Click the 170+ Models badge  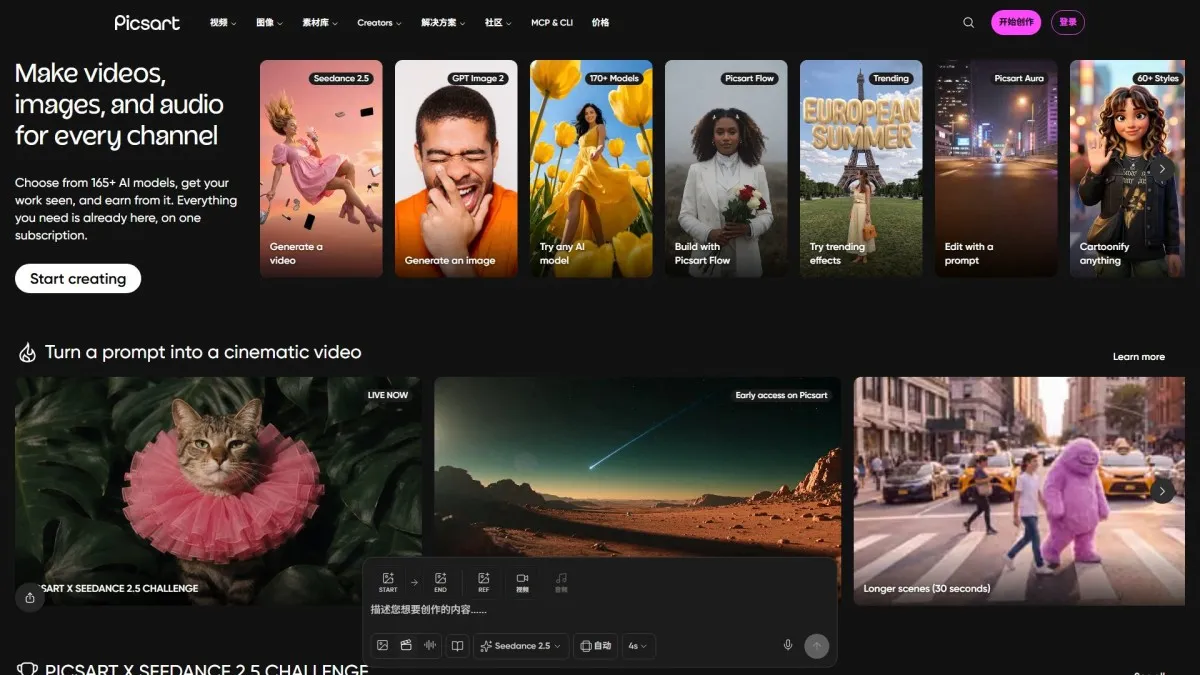614,78
